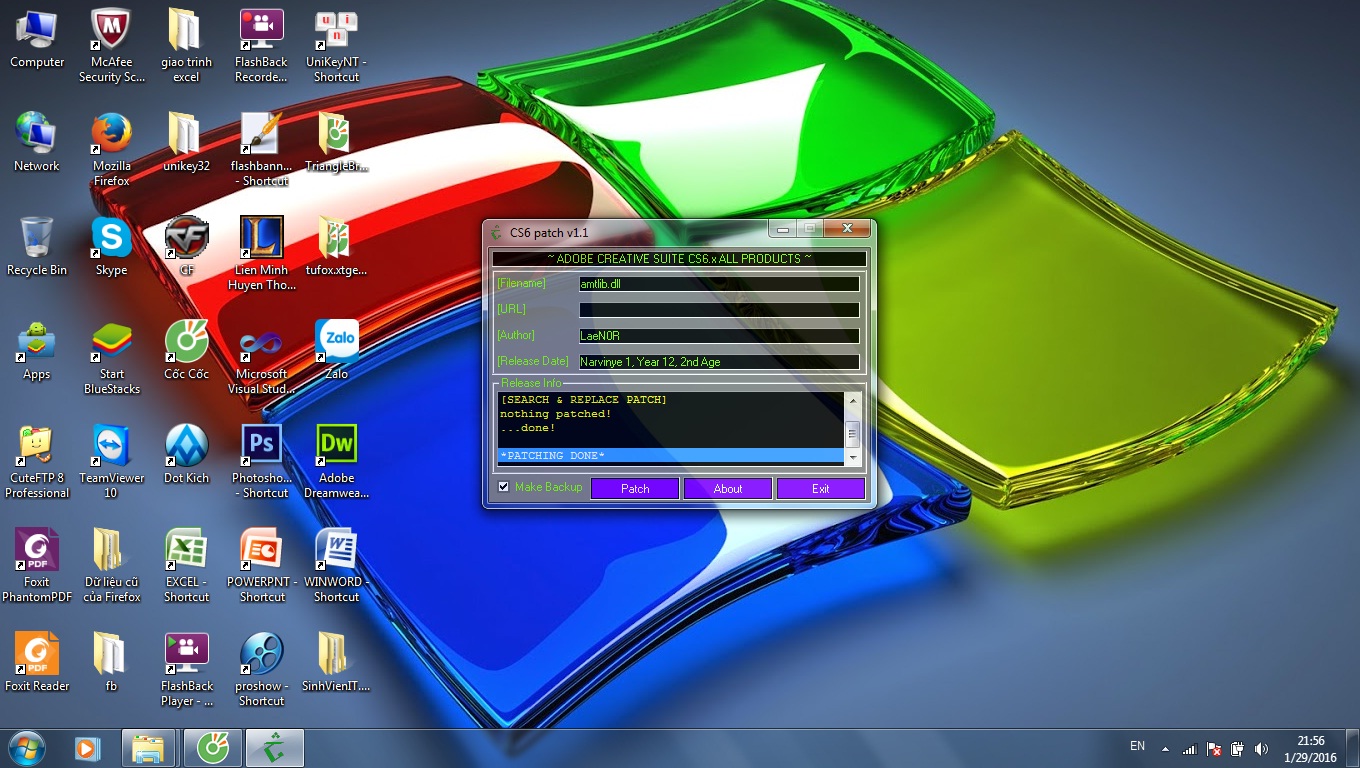Click the About button in CS6 patch
This screenshot has height=768, width=1360.
click(728, 489)
